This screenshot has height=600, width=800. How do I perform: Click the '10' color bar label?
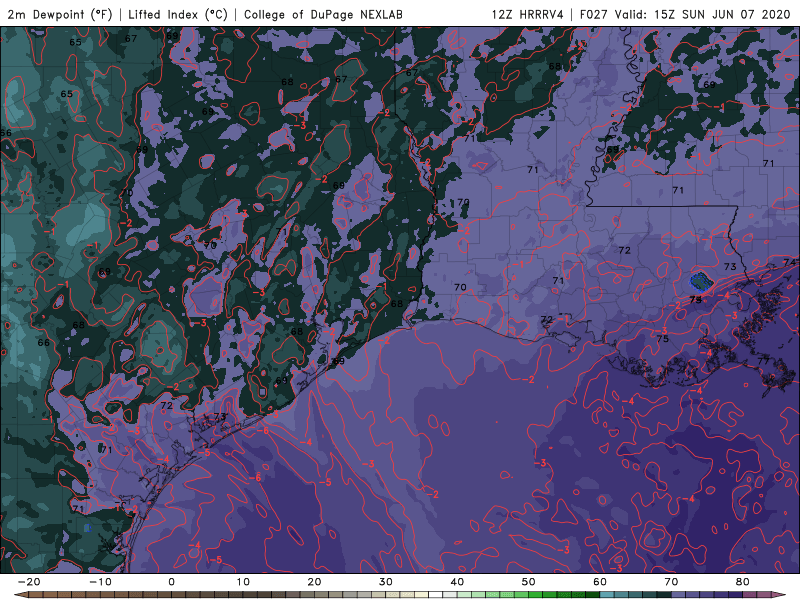coord(243,582)
